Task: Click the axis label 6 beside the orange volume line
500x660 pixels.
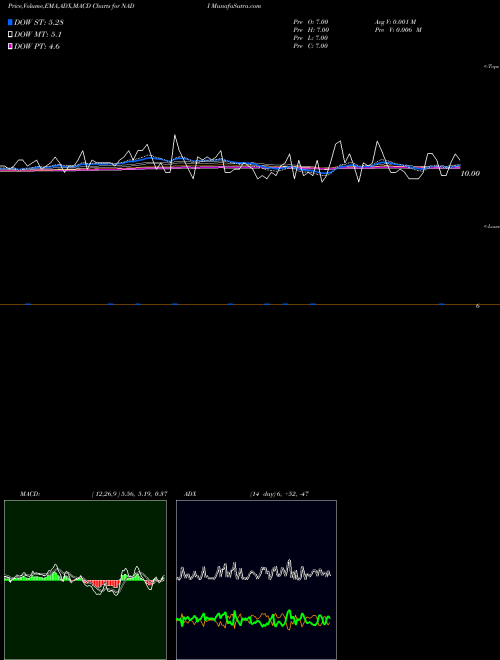Action: (478, 306)
